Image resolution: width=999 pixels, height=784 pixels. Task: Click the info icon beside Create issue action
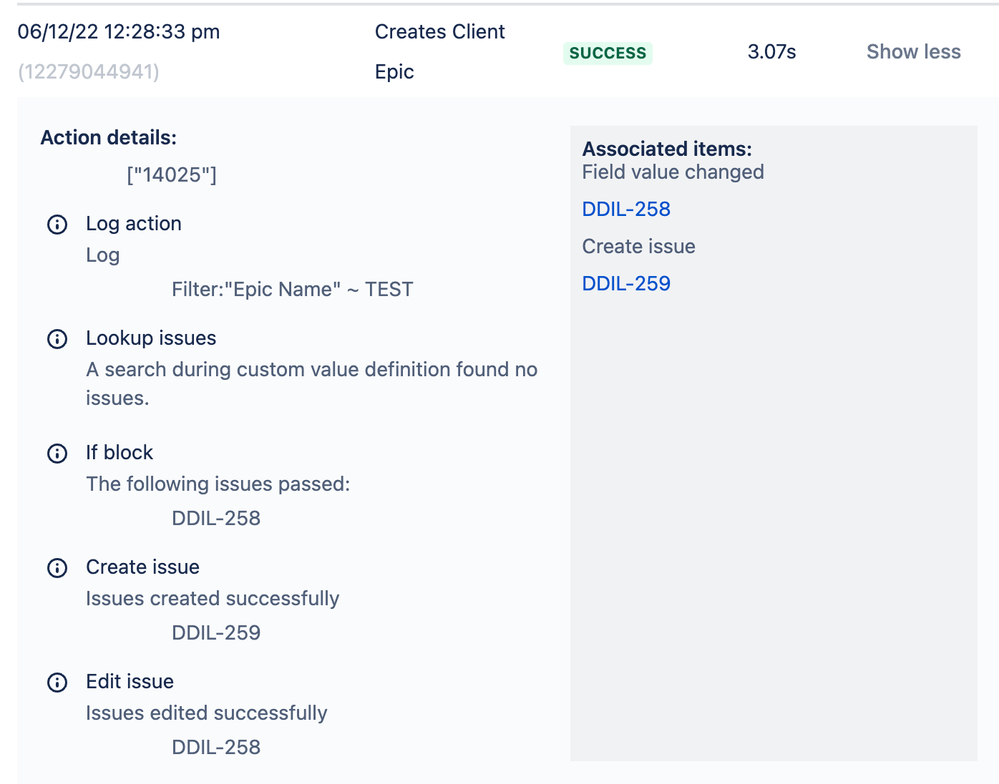pos(57,568)
